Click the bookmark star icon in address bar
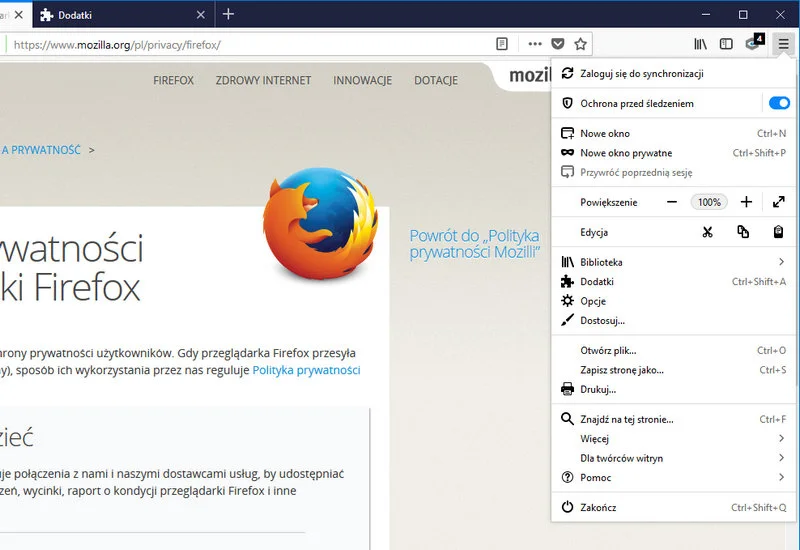This screenshot has height=550, width=800. click(x=580, y=44)
